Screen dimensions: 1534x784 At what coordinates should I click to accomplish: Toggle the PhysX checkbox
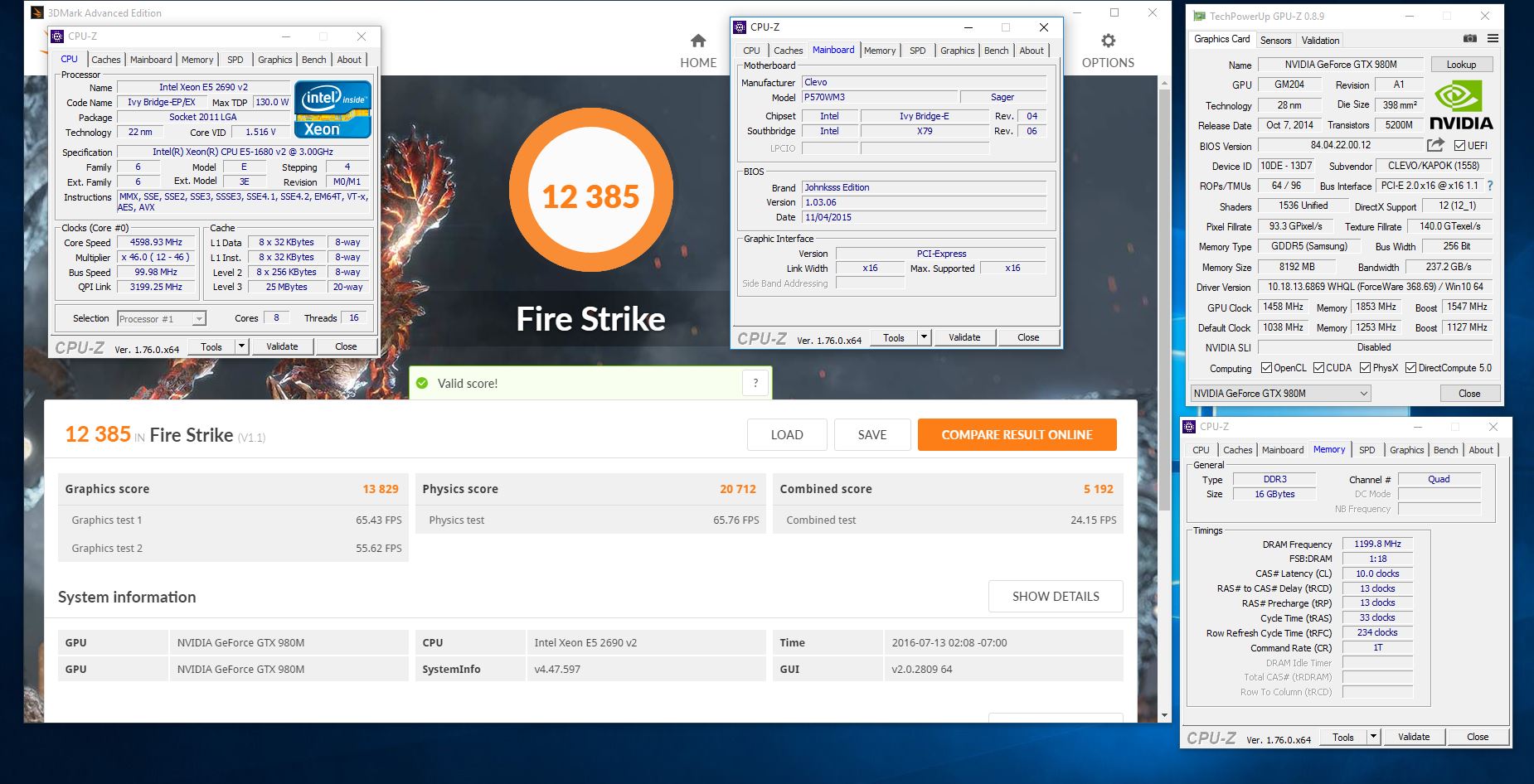click(1365, 368)
